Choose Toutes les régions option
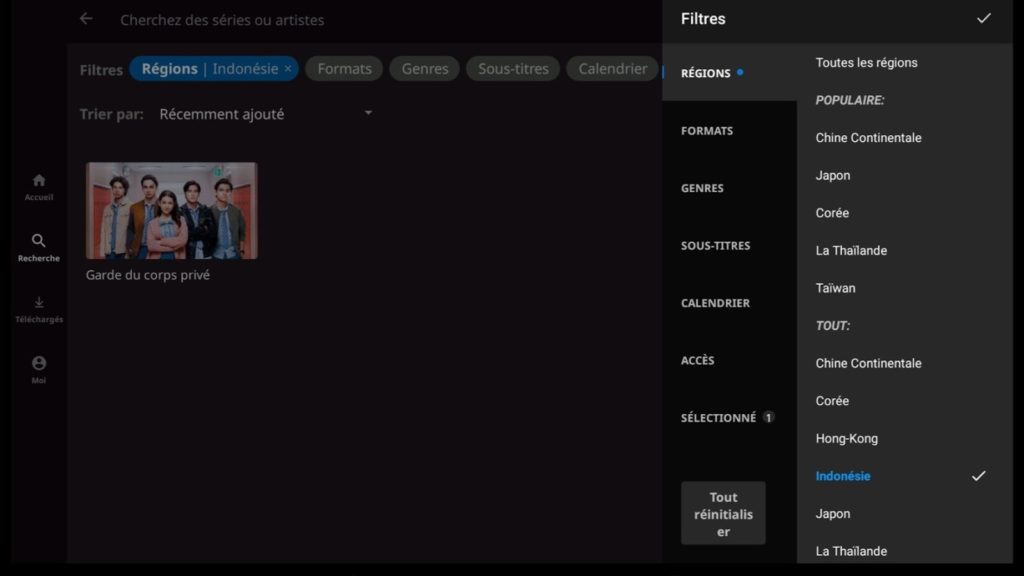This screenshot has width=1024, height=576. click(866, 63)
